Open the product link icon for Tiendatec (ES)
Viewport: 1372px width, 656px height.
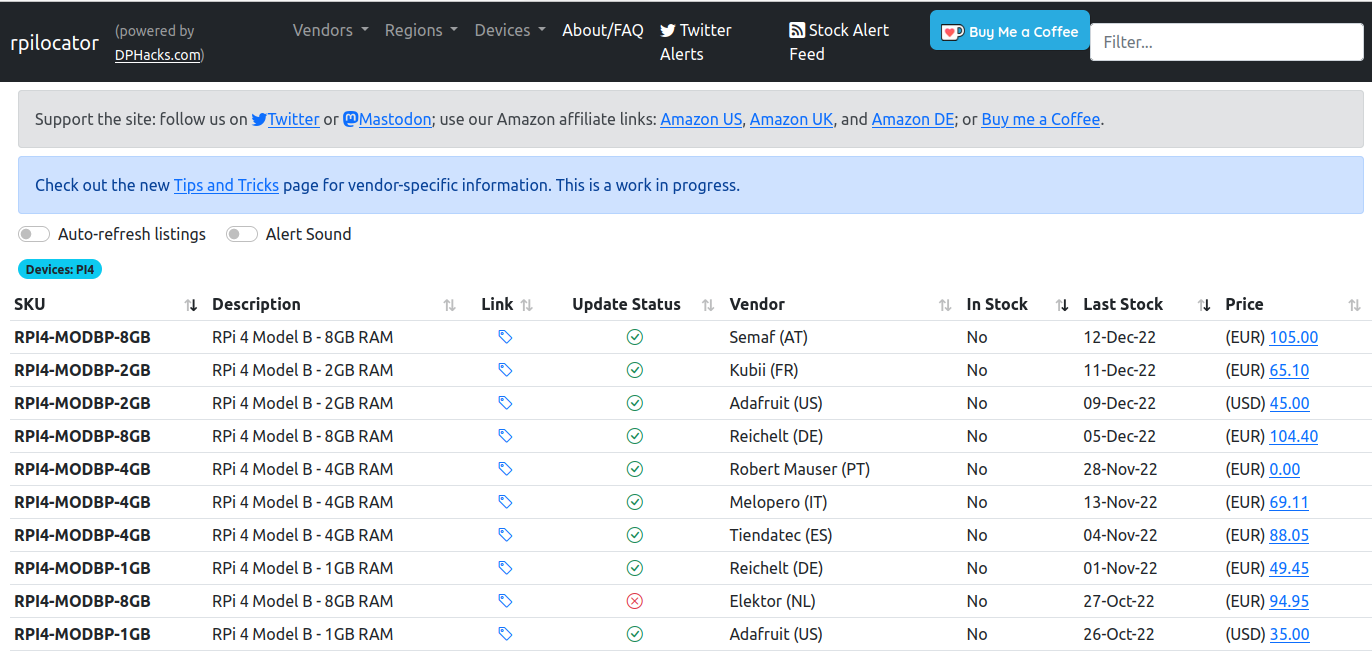505,535
